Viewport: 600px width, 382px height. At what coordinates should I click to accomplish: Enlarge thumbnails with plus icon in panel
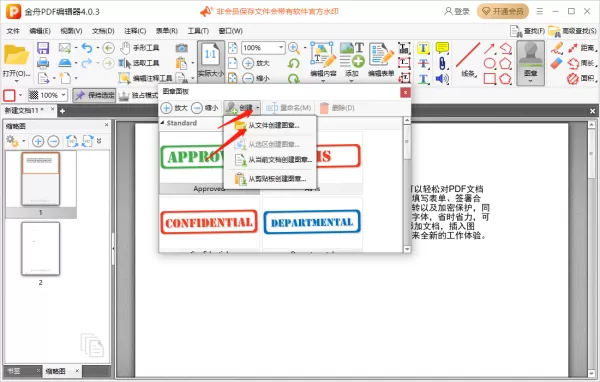click(x=38, y=141)
